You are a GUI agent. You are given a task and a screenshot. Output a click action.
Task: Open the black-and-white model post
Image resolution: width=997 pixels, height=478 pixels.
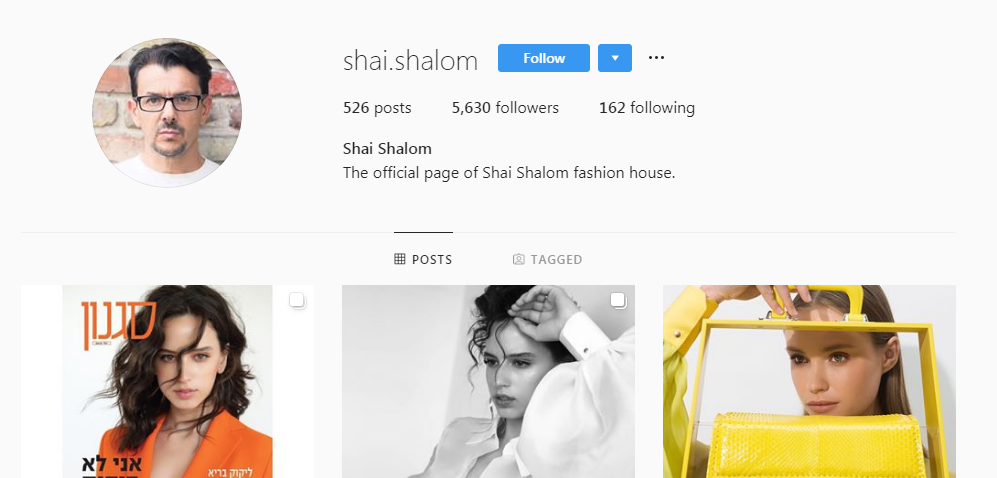[488, 381]
